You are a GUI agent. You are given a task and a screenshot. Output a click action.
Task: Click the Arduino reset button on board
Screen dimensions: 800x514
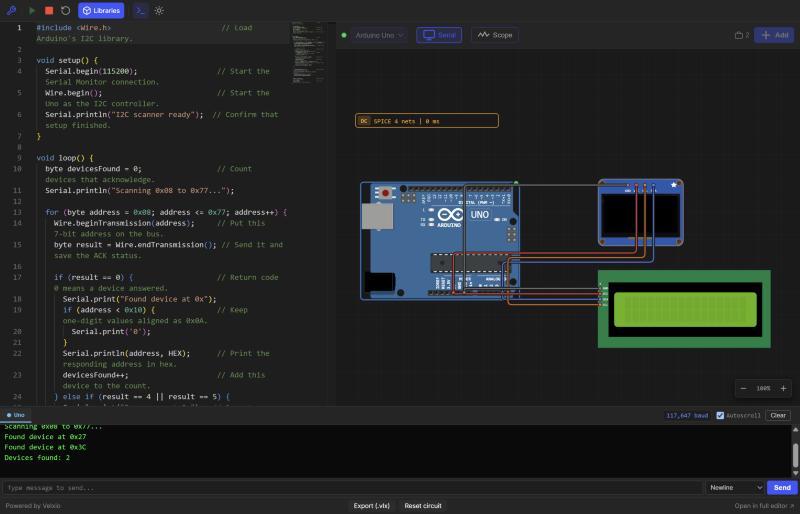tap(385, 193)
